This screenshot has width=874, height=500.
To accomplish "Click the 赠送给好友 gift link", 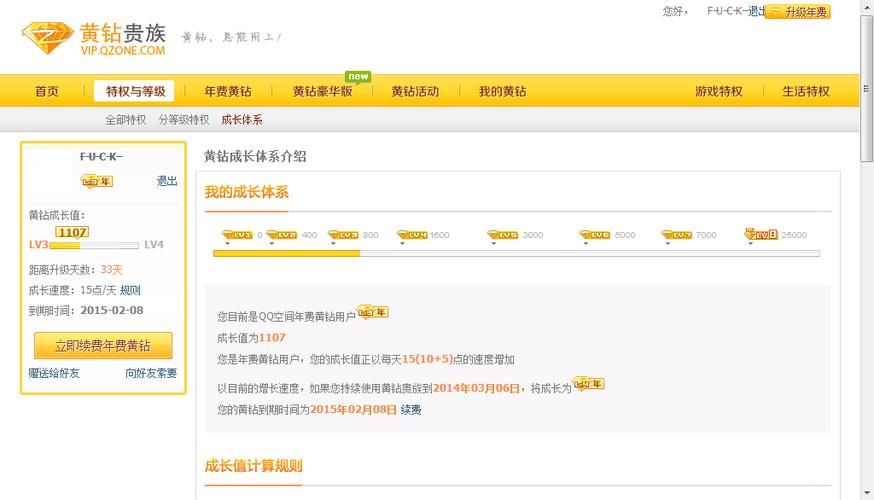I will click(54, 373).
